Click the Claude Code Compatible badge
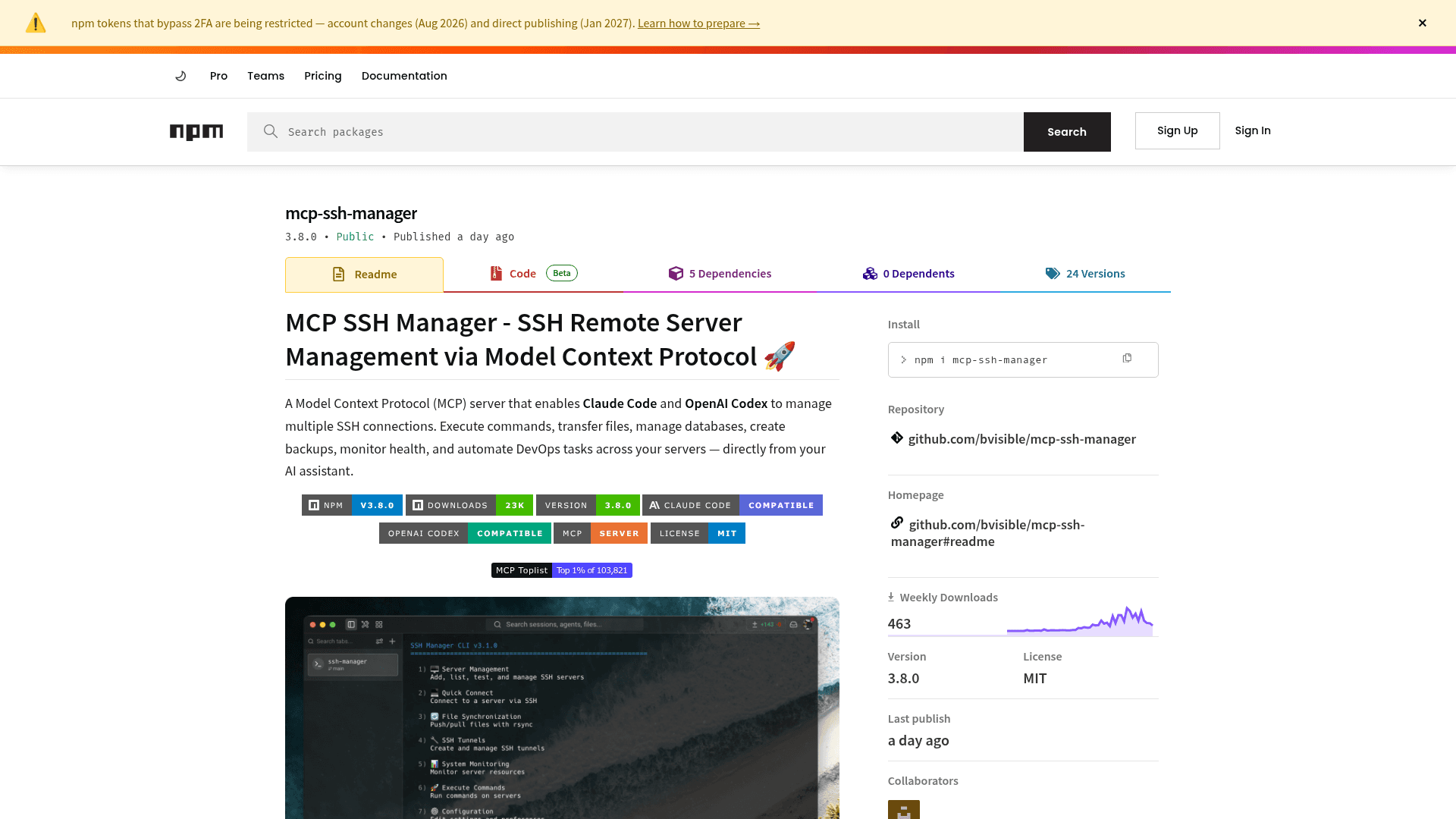 [x=733, y=505]
